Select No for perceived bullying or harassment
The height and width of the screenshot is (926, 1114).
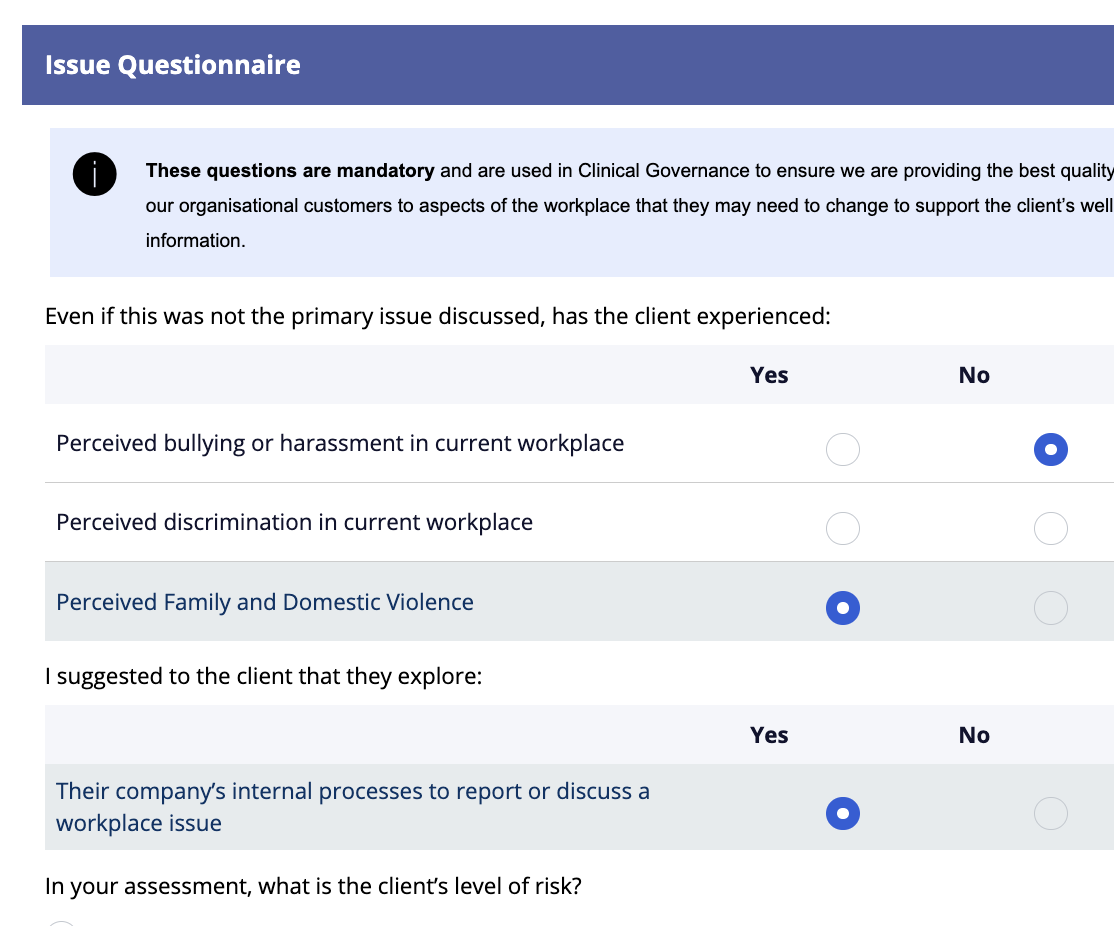pos(1050,450)
